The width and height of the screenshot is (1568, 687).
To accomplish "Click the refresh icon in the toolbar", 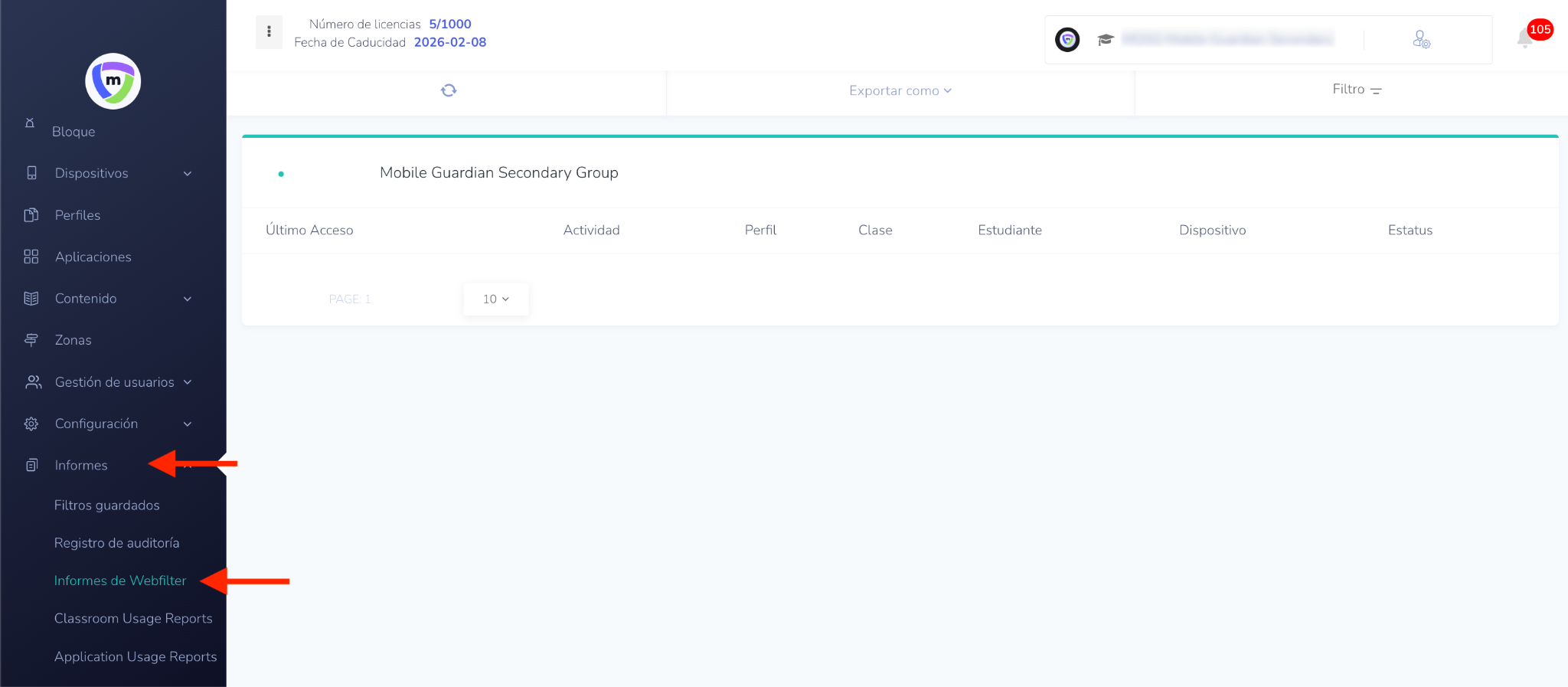I will [449, 90].
